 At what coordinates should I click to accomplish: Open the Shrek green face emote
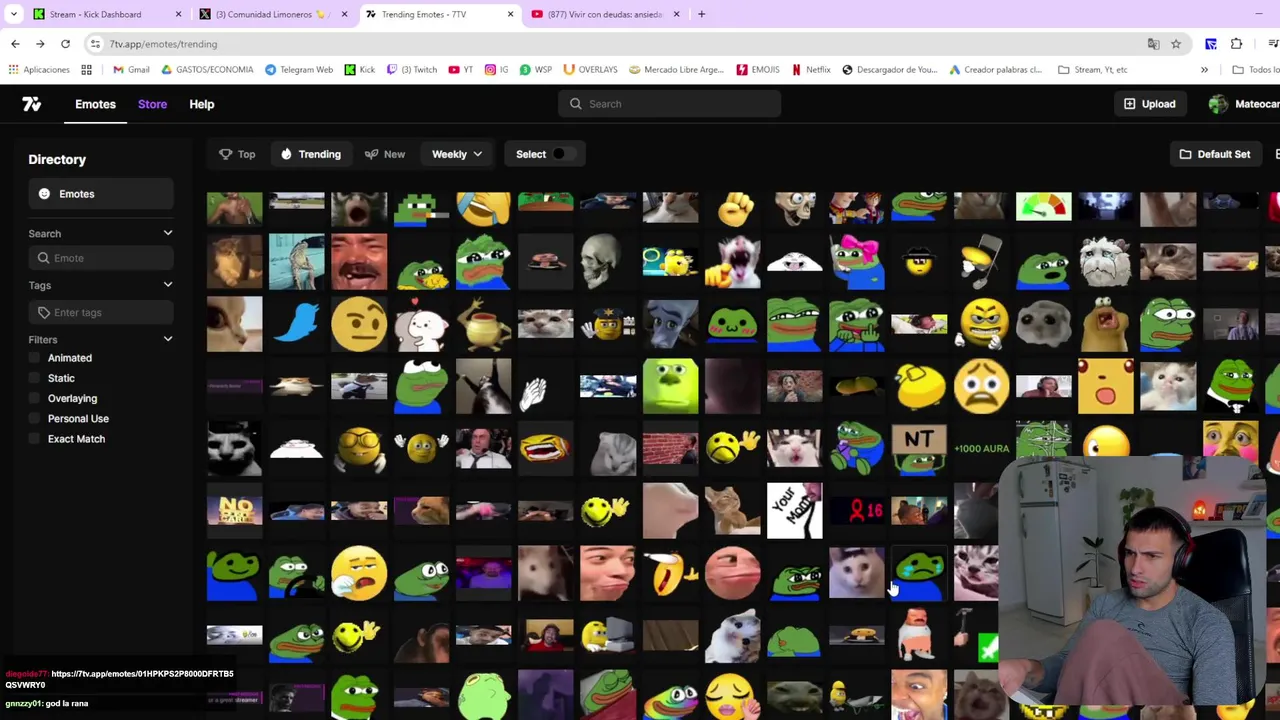click(x=670, y=387)
